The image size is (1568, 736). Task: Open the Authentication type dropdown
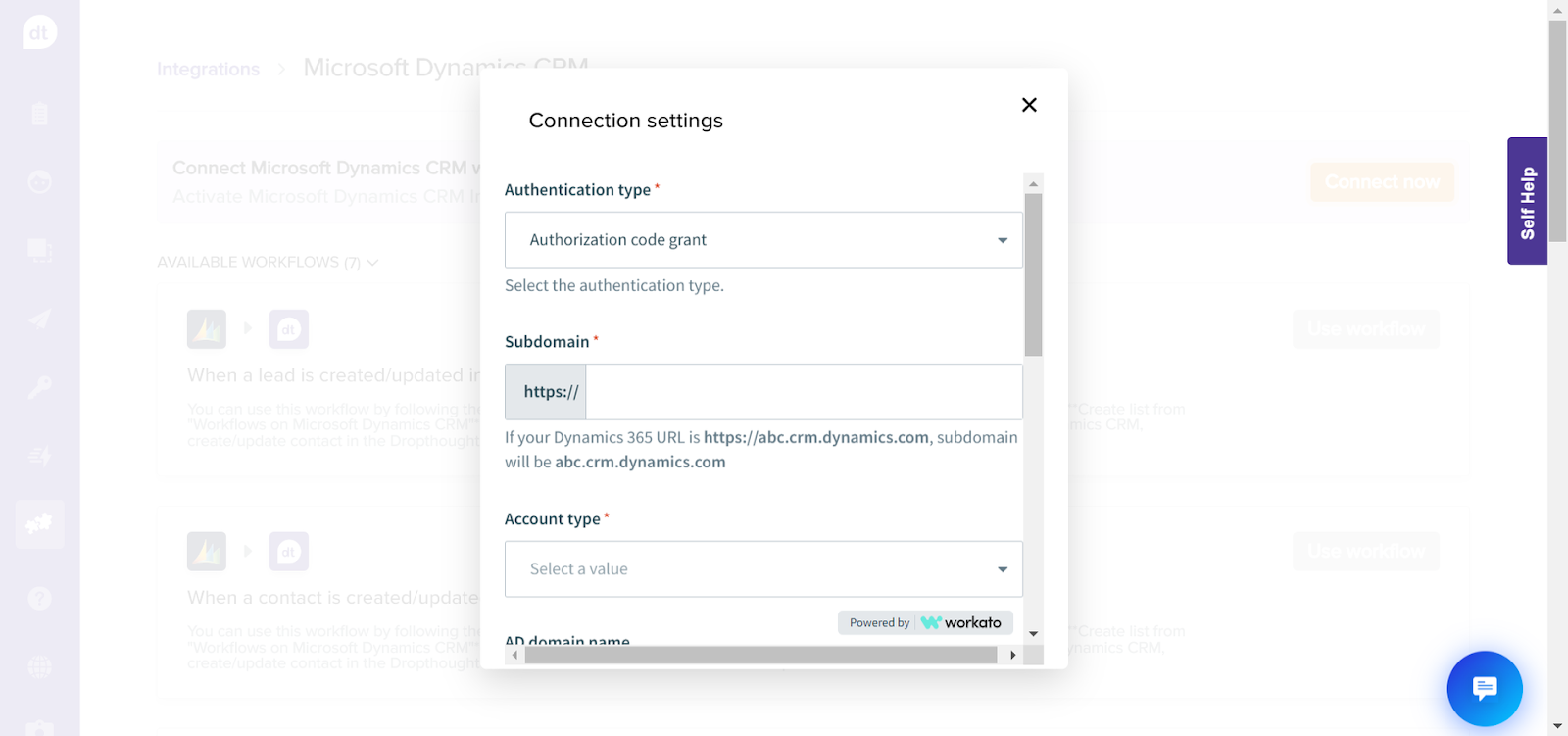[x=762, y=240]
